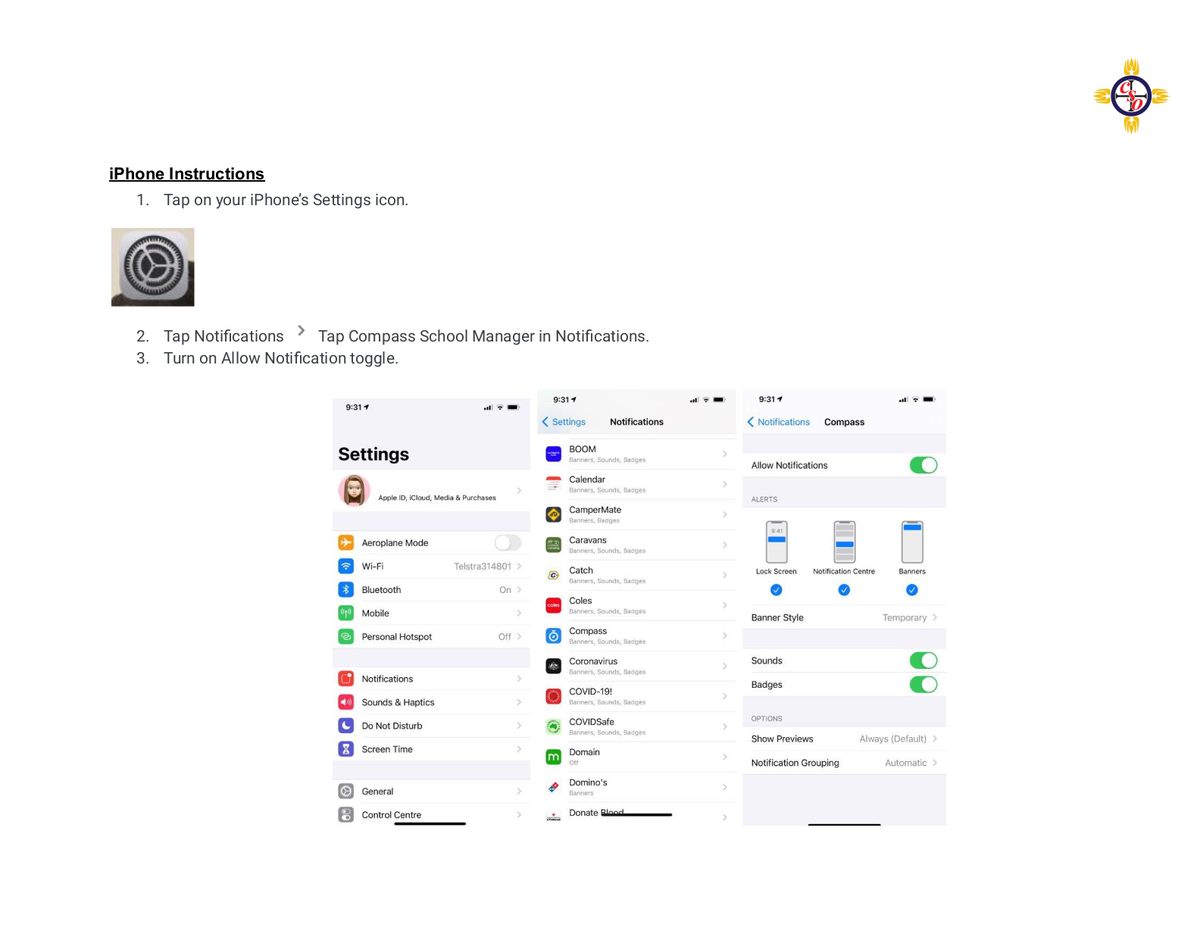Screen dimensions: 1200x927
Task: Toggle the Sounds switch
Action: pos(923,660)
